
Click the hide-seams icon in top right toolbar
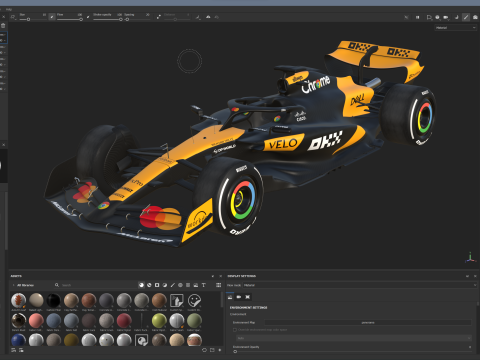tap(406, 17)
